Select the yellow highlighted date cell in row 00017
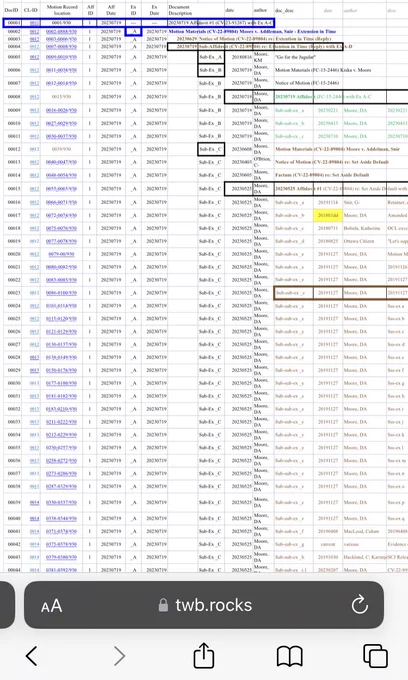This screenshot has height=680, width=408. (328, 216)
